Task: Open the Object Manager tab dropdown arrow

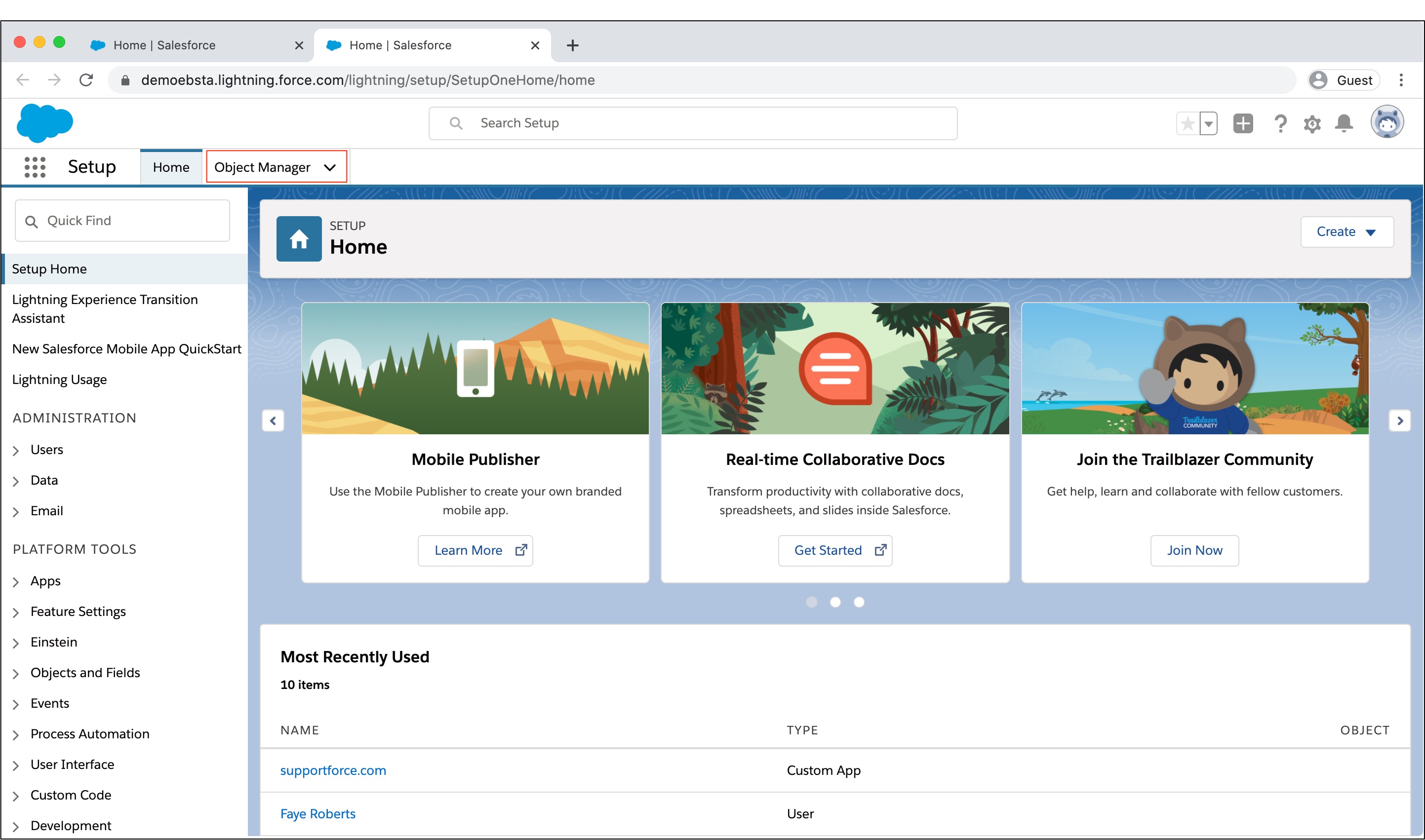Action: [330, 167]
